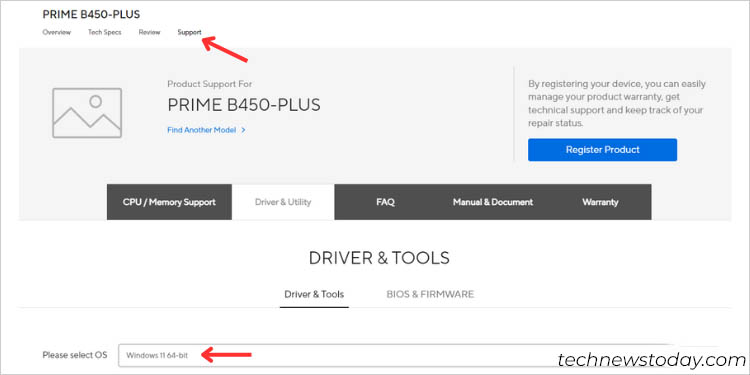Open the Overview tab
The height and width of the screenshot is (375, 750).
tap(56, 33)
